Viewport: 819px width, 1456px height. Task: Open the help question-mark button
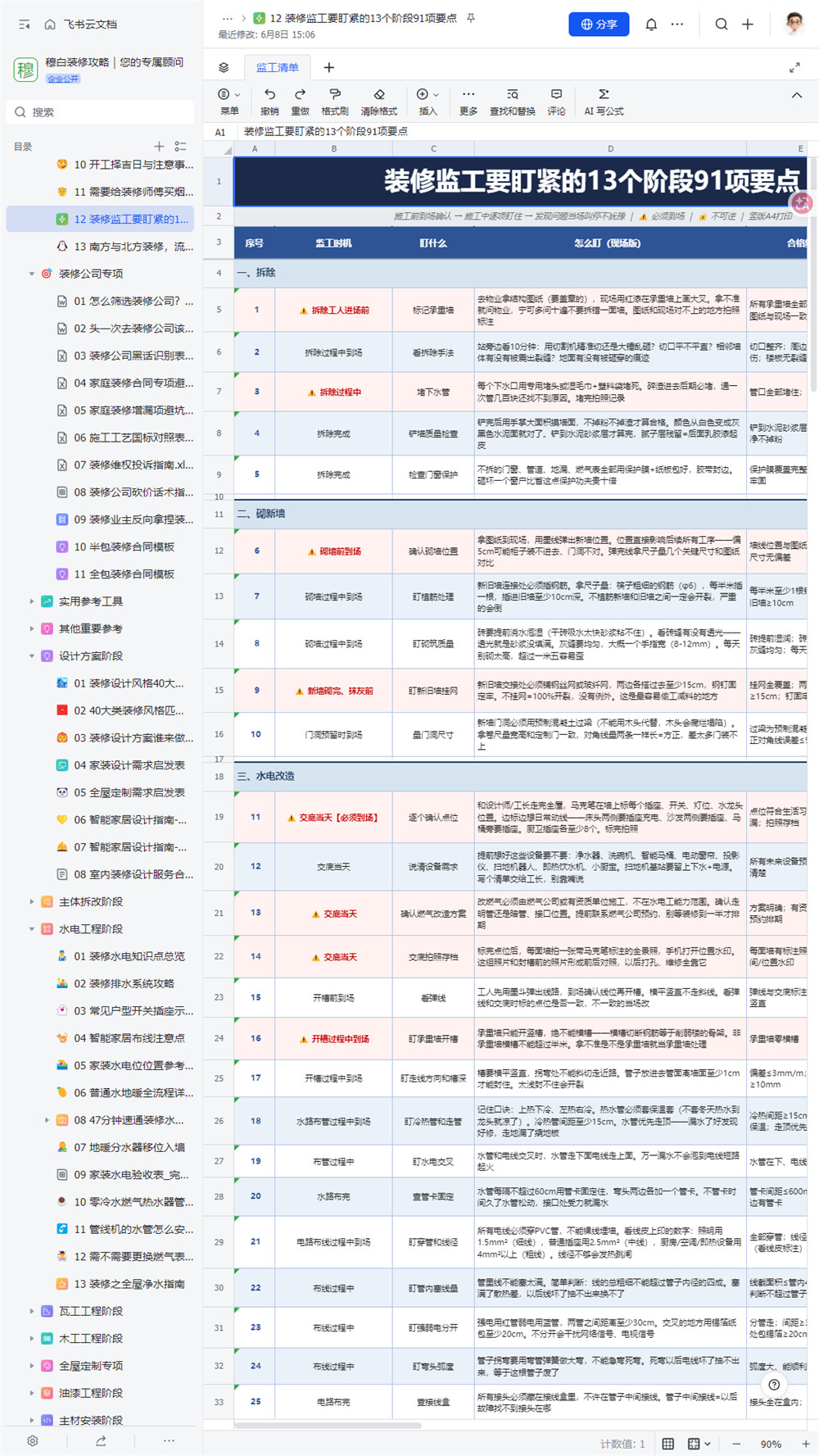(774, 1385)
